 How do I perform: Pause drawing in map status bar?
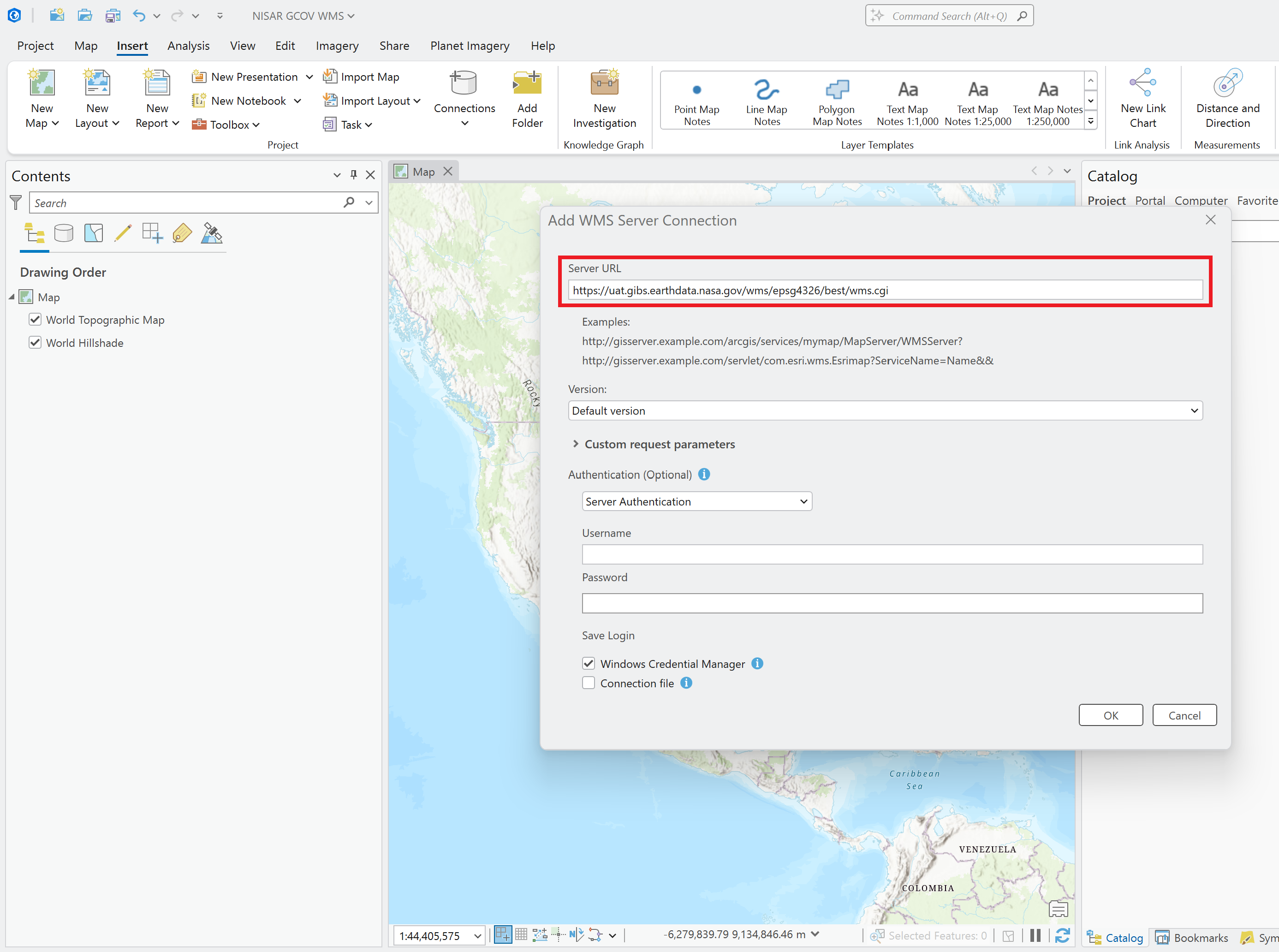tap(1035, 935)
